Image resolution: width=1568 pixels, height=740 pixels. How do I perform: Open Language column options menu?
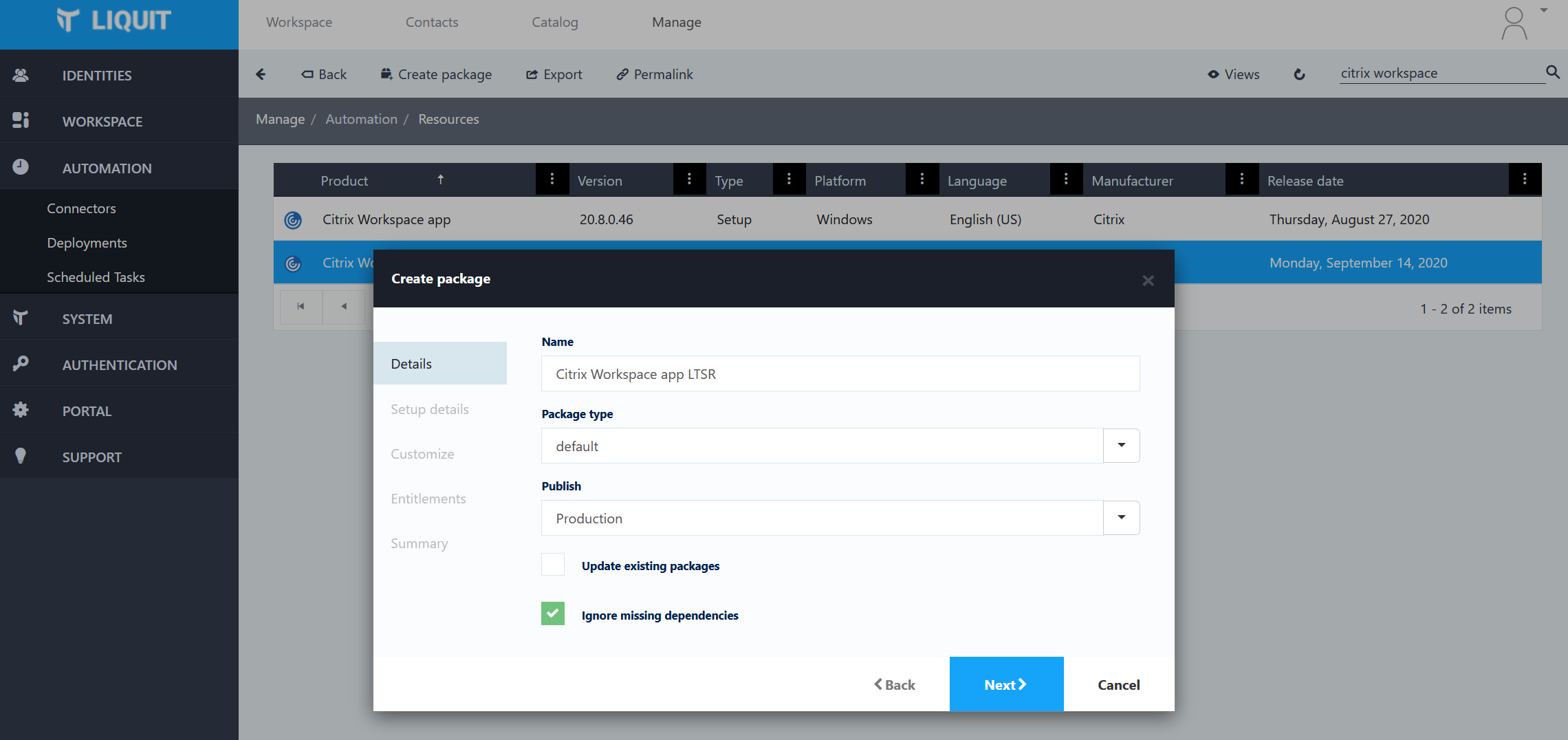(x=1066, y=179)
